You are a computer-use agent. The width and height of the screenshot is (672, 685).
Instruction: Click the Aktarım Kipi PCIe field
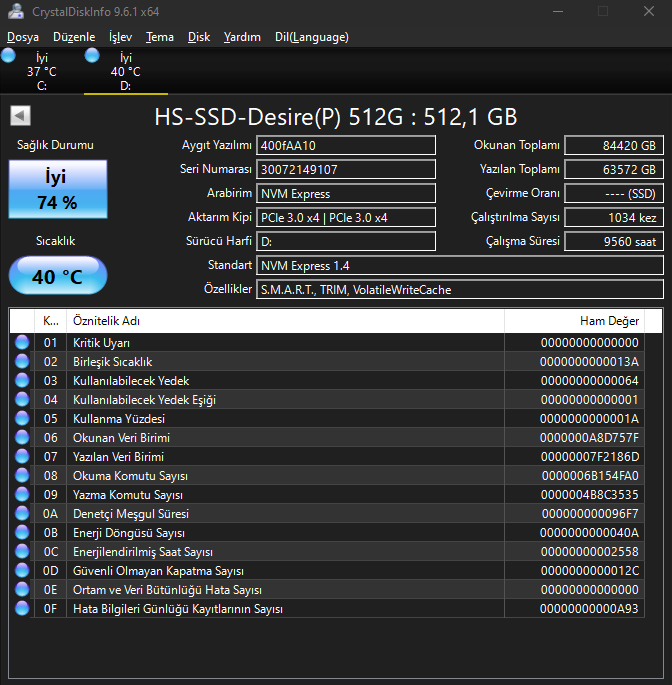click(x=346, y=218)
